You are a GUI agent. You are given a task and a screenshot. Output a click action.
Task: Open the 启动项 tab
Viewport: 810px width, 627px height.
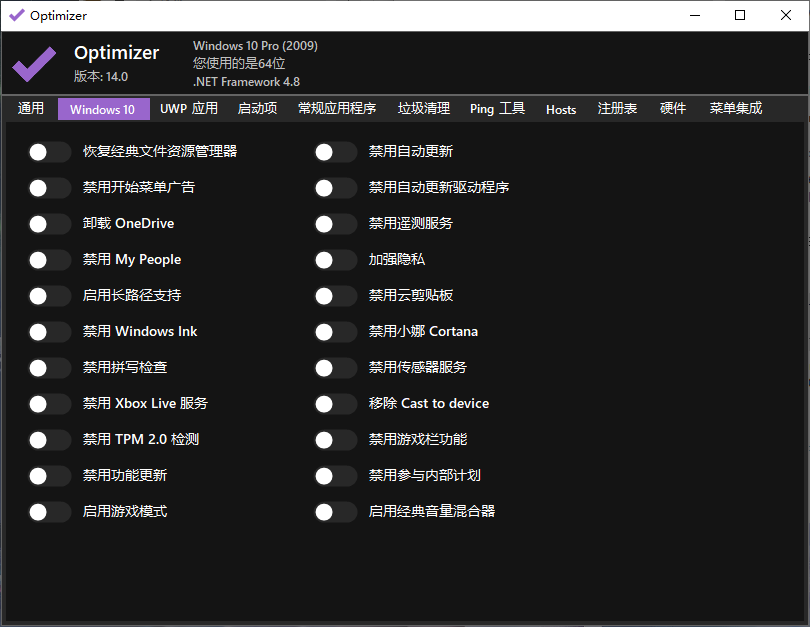[x=257, y=108]
